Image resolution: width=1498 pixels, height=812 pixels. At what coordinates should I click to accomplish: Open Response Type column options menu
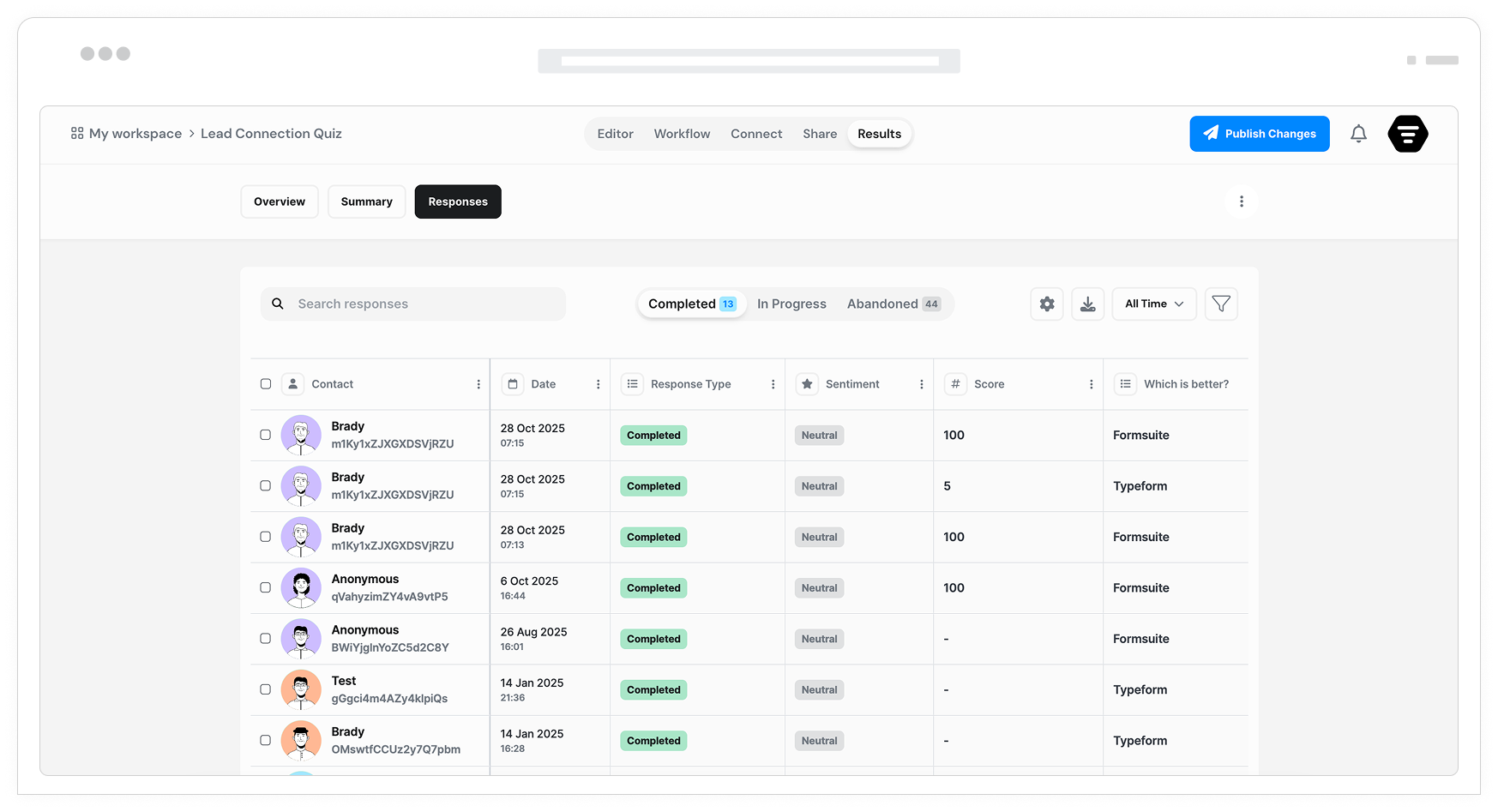773,385
